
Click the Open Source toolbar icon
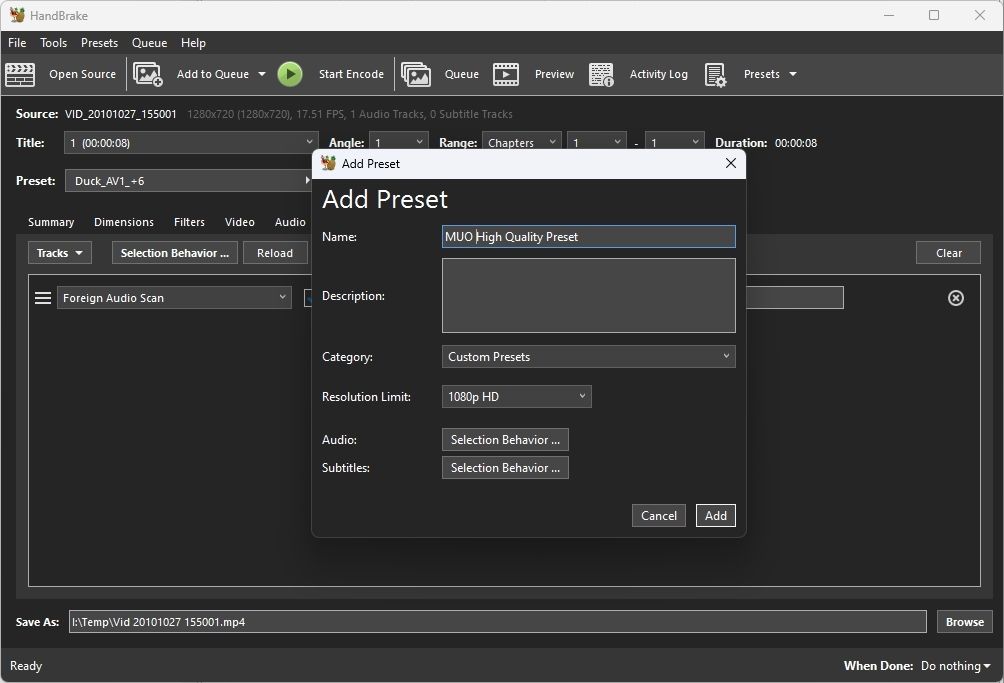pos(20,74)
